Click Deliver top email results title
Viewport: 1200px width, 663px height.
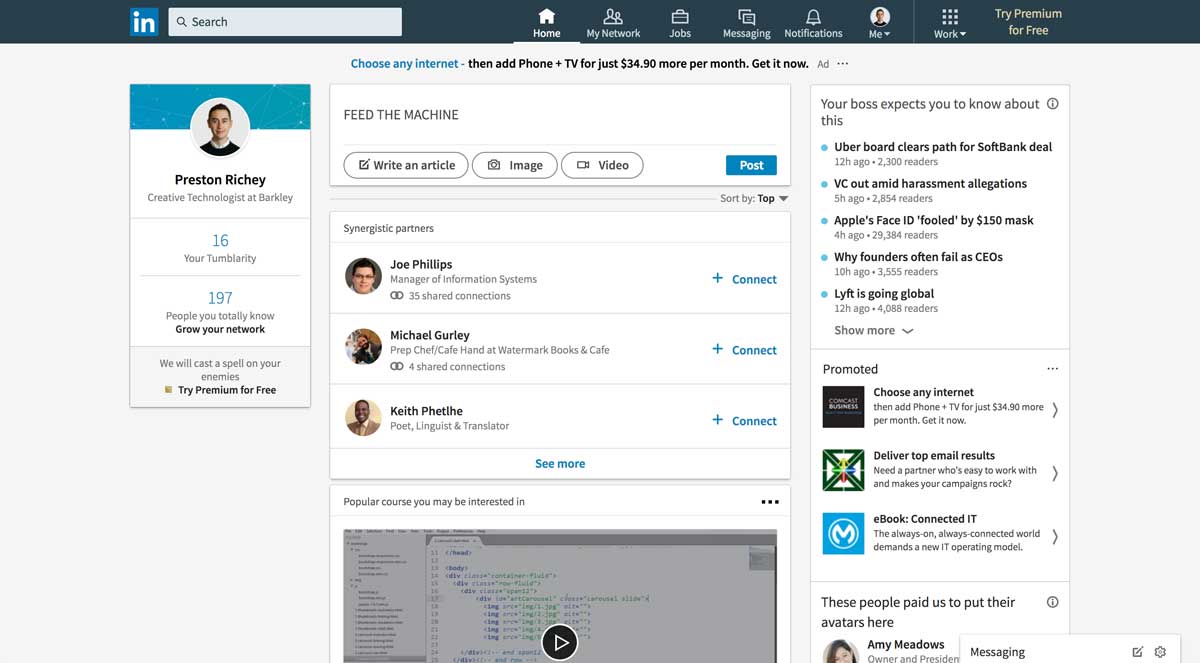pyautogui.click(x=934, y=456)
